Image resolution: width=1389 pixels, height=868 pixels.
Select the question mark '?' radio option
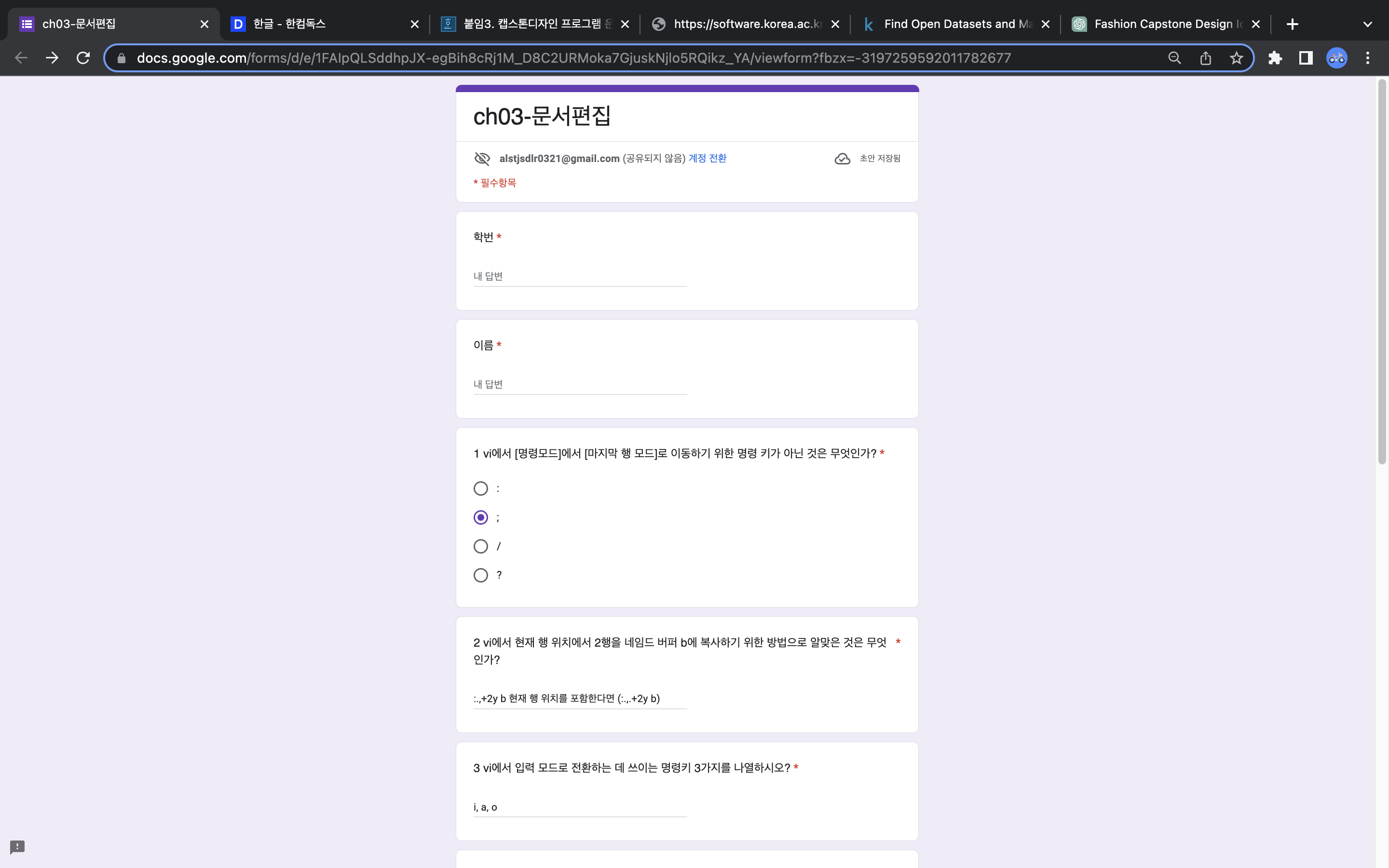481,575
